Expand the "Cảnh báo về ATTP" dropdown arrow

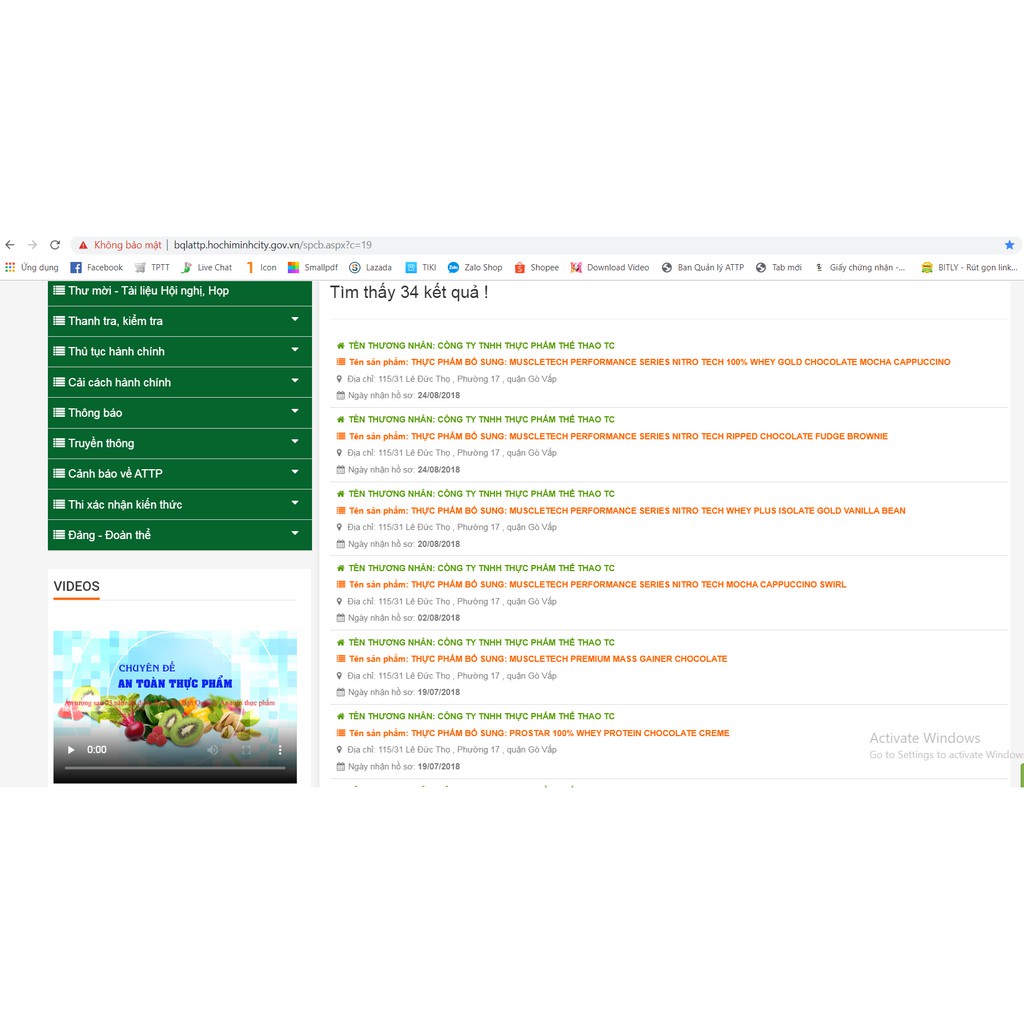(295, 473)
